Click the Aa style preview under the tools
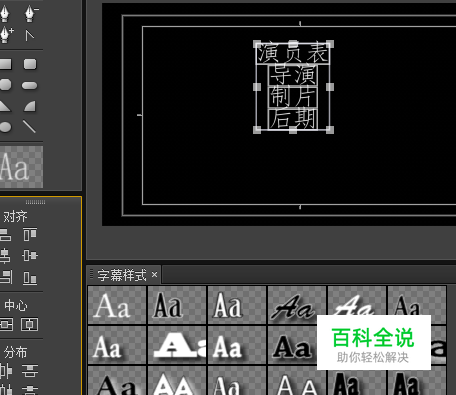The width and height of the screenshot is (456, 395). 21,167
